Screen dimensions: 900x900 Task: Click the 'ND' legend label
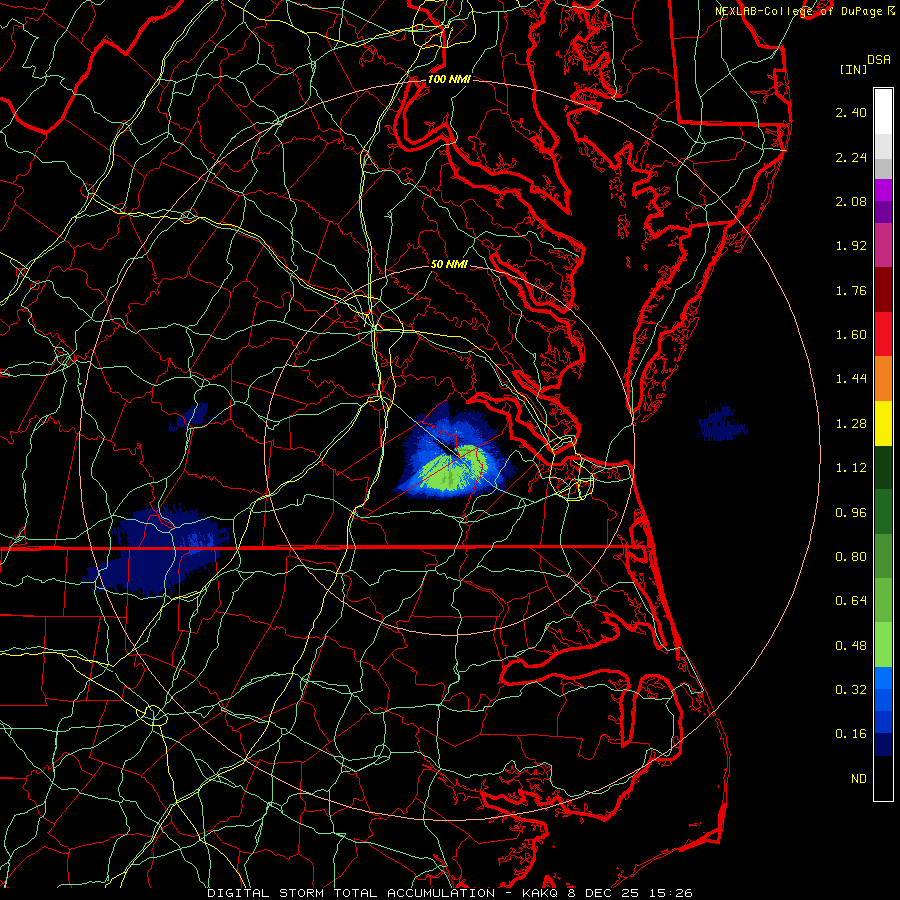859,779
